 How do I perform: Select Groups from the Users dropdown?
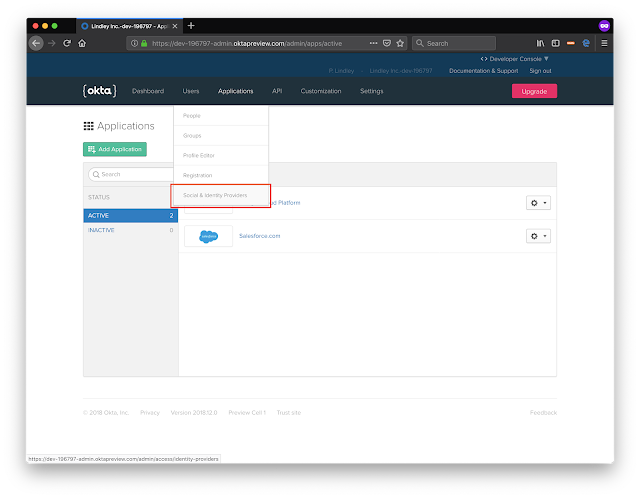pyautogui.click(x=221, y=136)
